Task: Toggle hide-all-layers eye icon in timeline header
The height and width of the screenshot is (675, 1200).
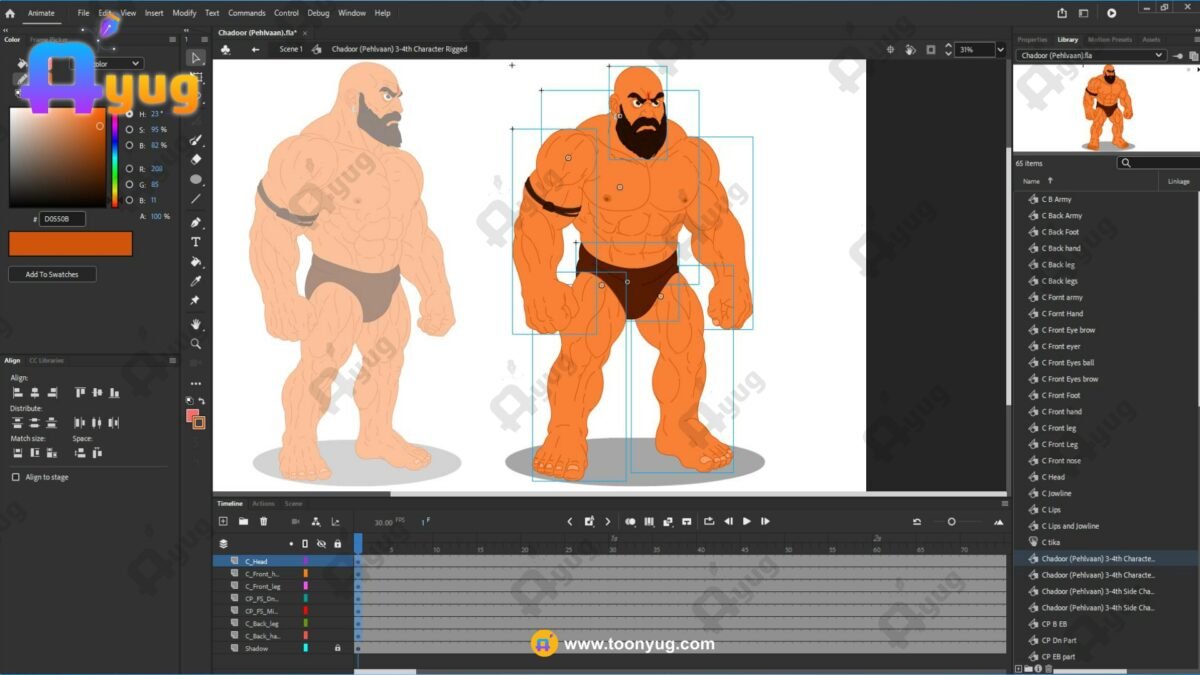Action: click(x=321, y=544)
